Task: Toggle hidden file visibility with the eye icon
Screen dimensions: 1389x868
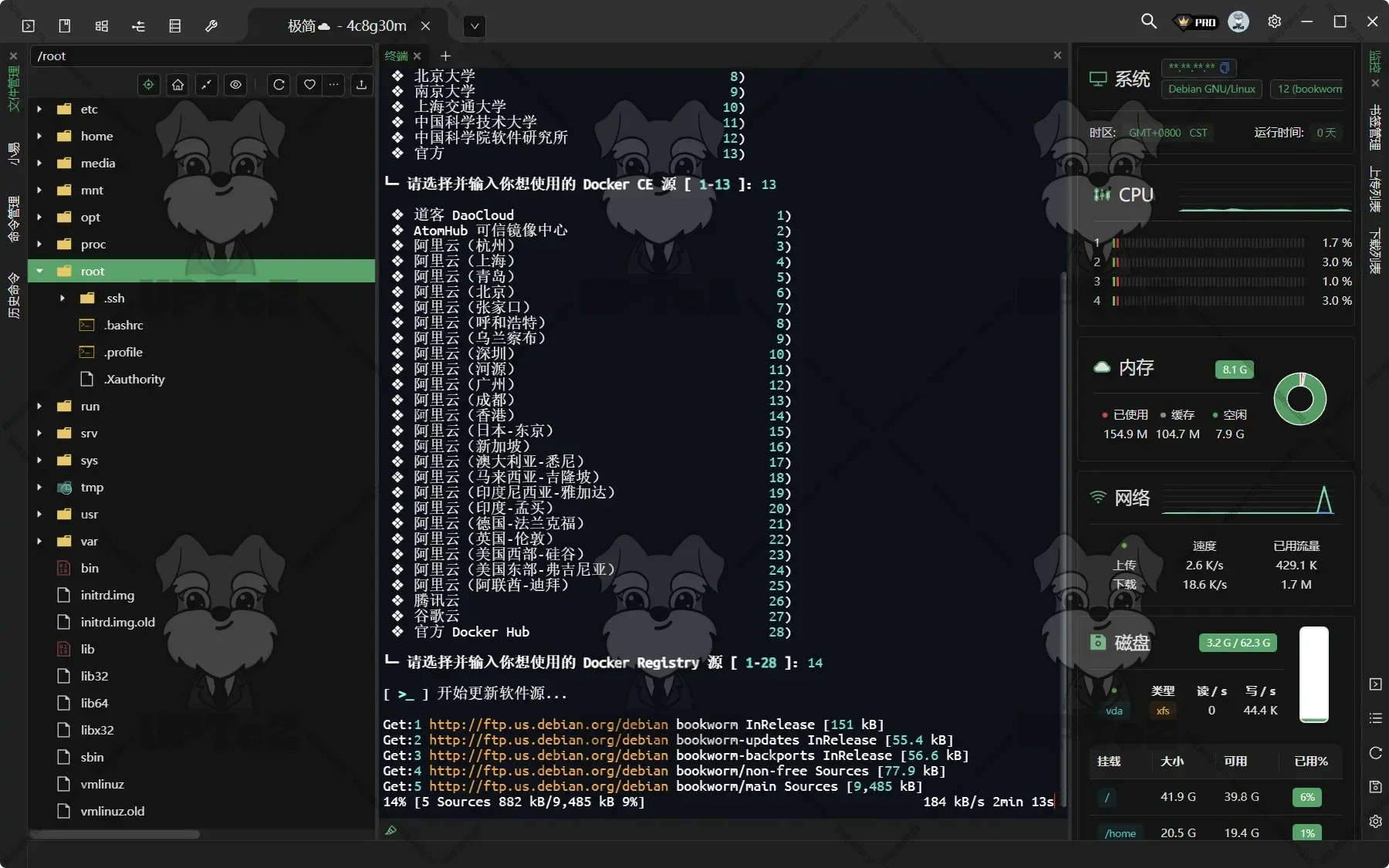Action: pos(235,84)
